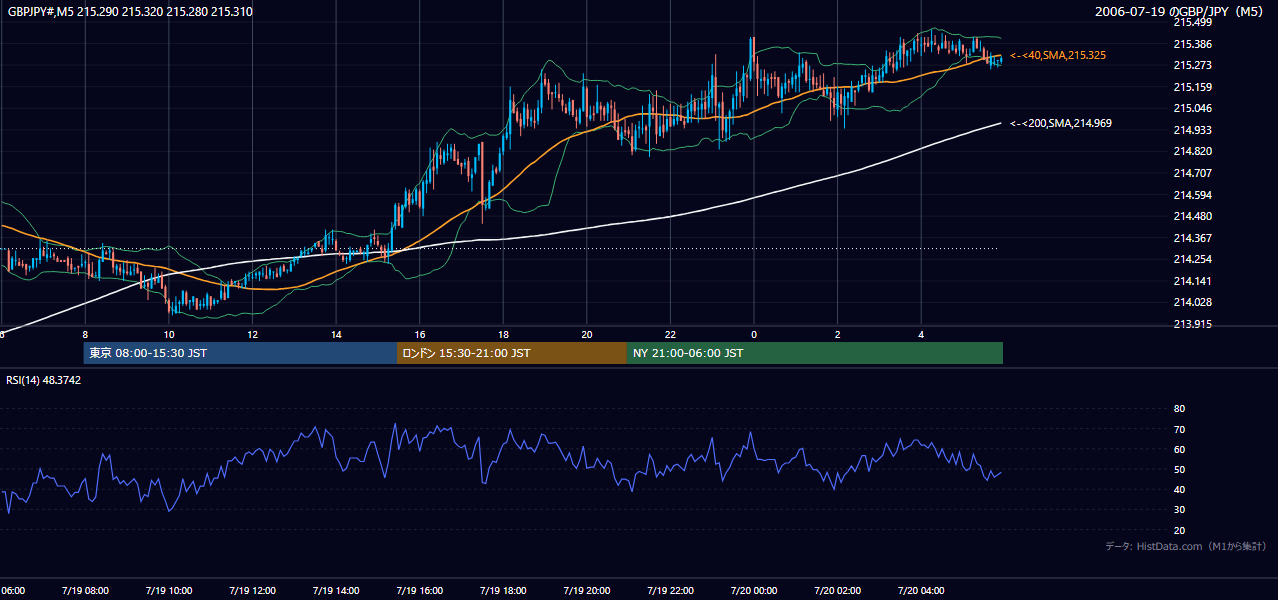
Task: Click price axis value 215.046
Action: click(1192, 108)
